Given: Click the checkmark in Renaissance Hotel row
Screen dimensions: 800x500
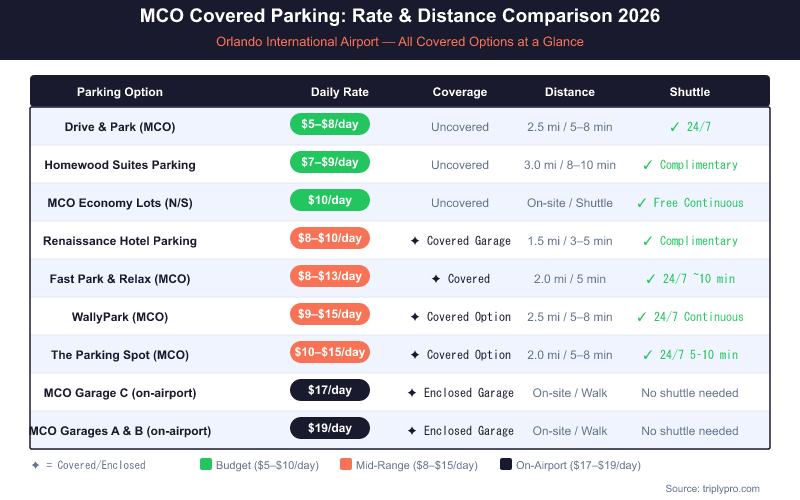Looking at the screenshot, I should click(x=647, y=241).
